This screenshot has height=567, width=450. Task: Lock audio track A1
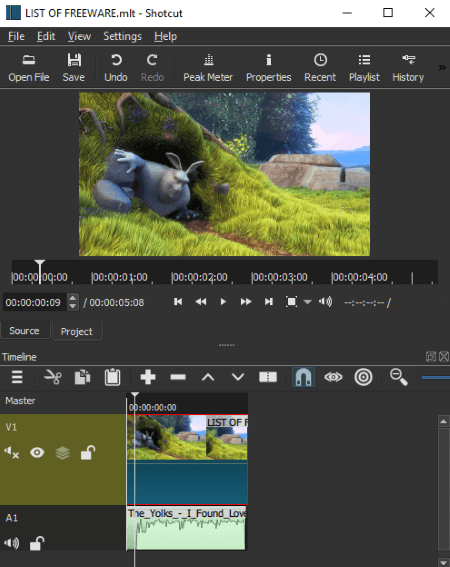37,543
